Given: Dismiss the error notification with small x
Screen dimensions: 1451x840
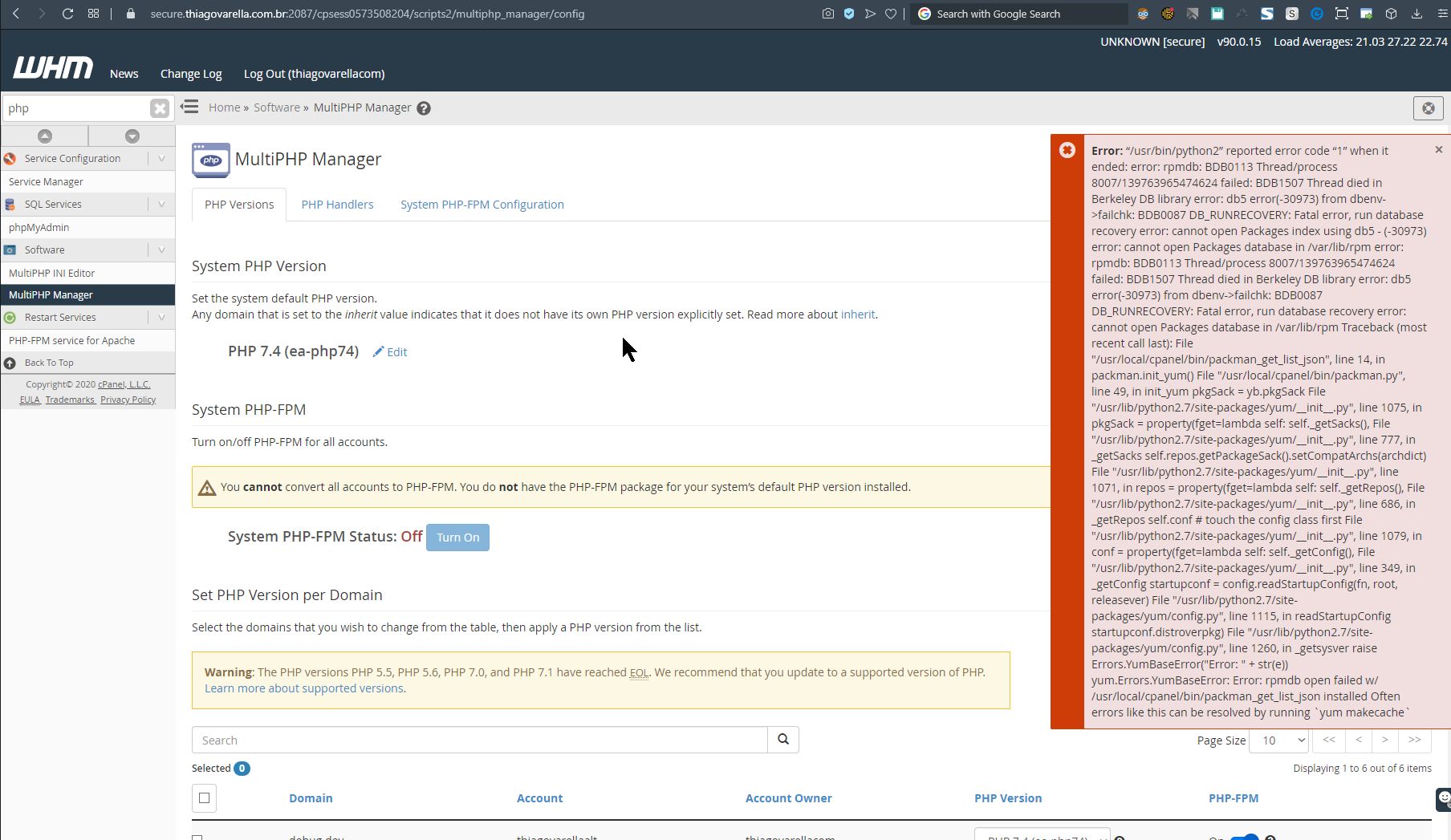Looking at the screenshot, I should (1439, 150).
